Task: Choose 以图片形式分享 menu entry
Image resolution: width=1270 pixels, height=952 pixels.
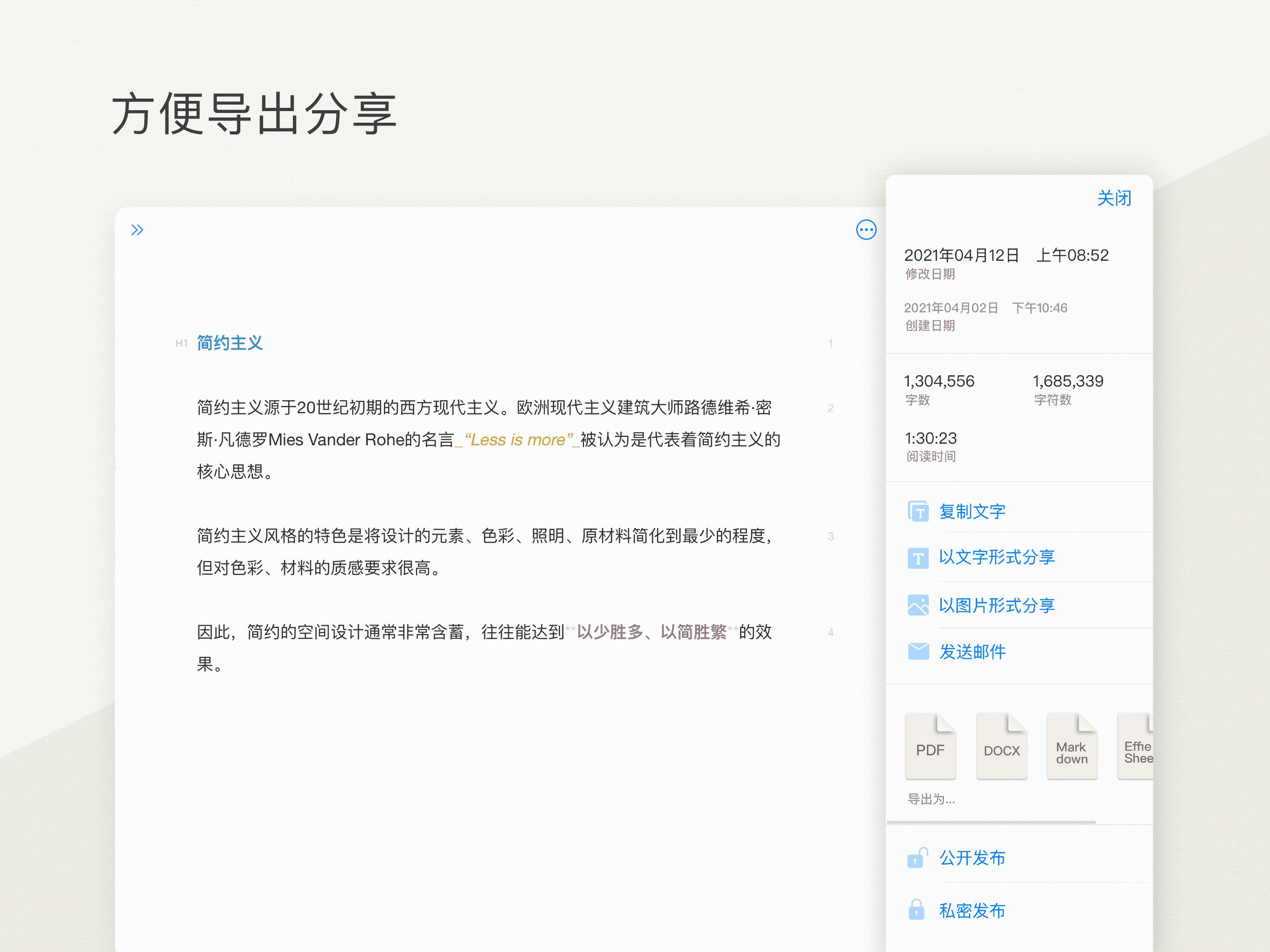Action: (996, 605)
